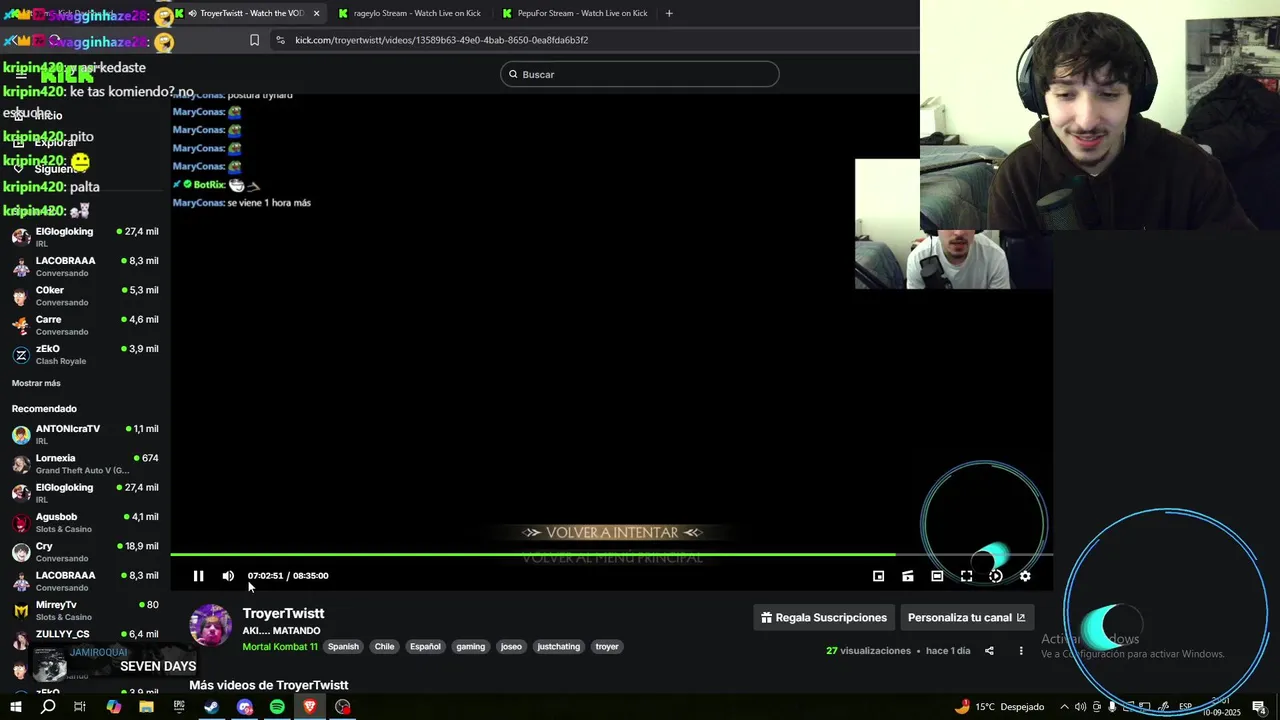Open Epic Games Launcher from taskbar

coord(179,707)
